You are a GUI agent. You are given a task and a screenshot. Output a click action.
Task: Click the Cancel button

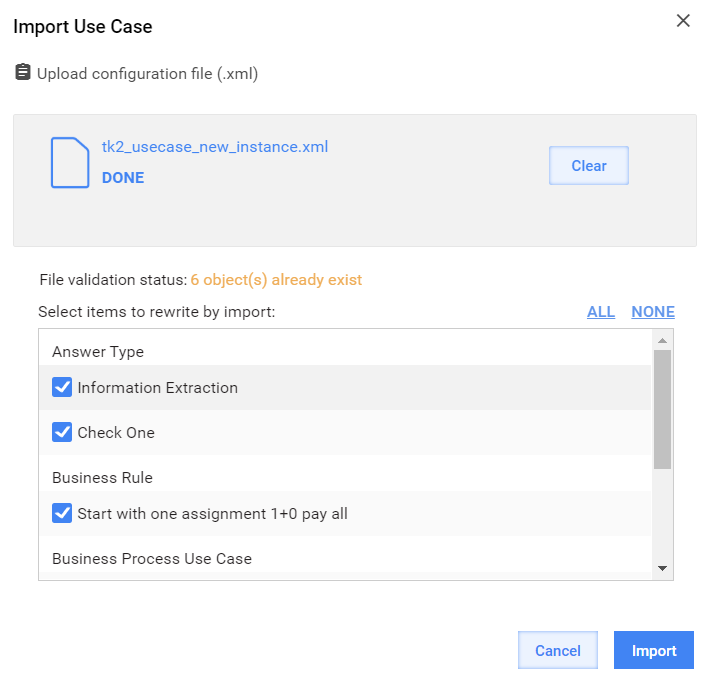558,650
